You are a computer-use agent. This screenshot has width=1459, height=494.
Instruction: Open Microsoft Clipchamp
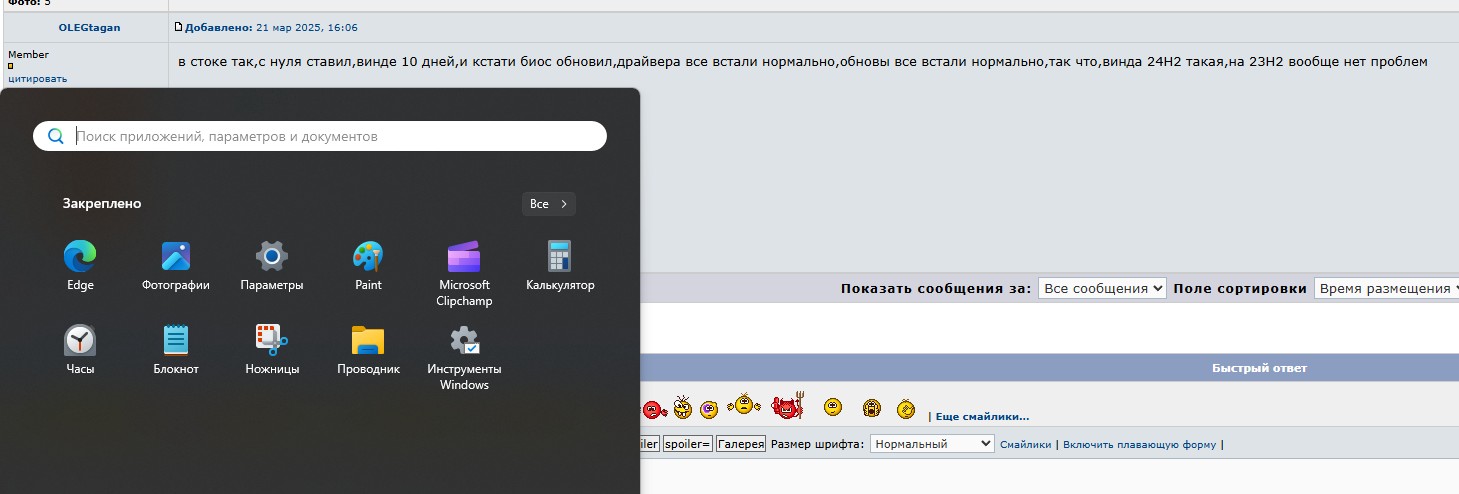(464, 273)
